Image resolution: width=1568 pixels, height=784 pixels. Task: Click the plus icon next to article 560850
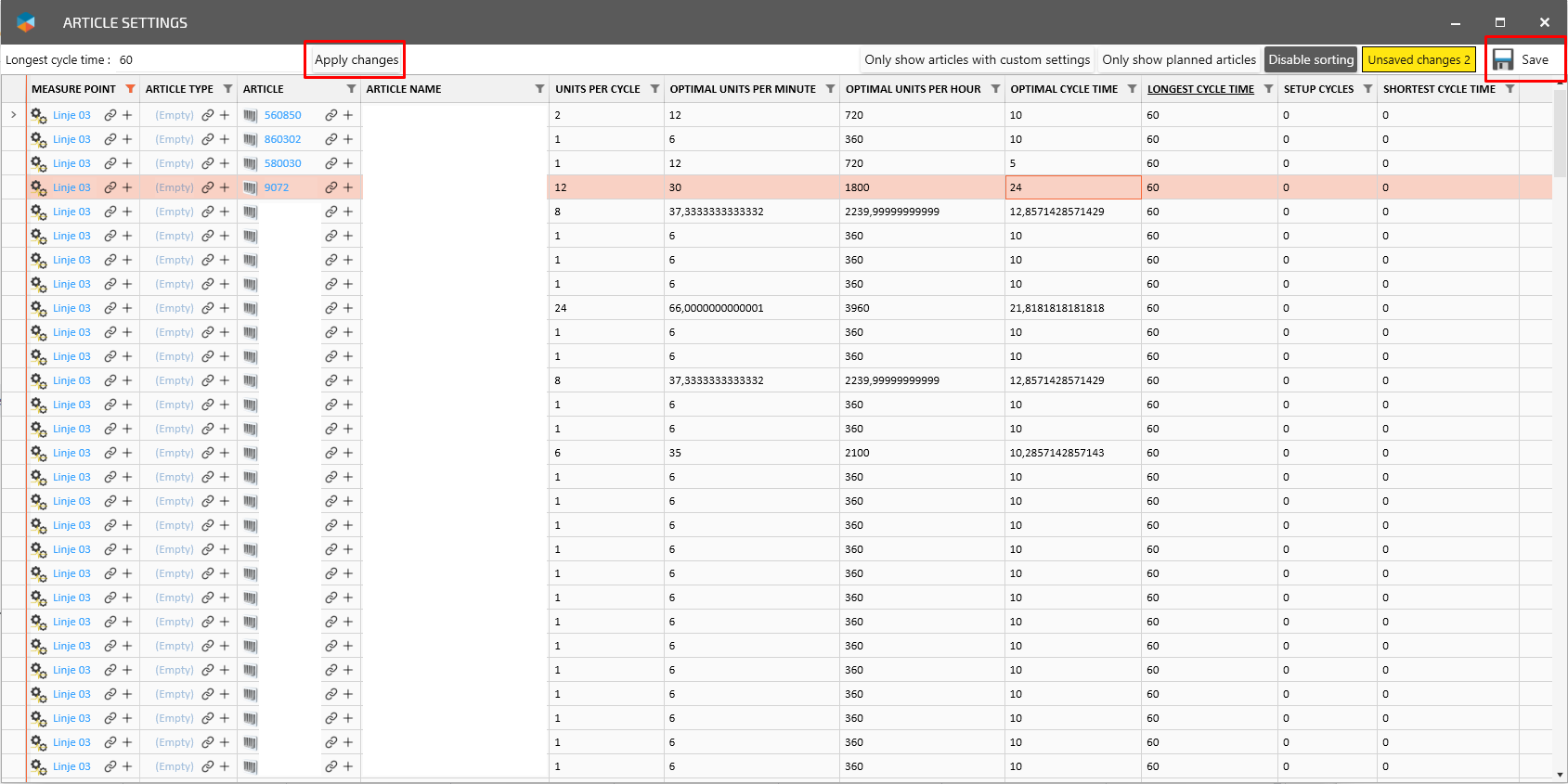coord(348,115)
